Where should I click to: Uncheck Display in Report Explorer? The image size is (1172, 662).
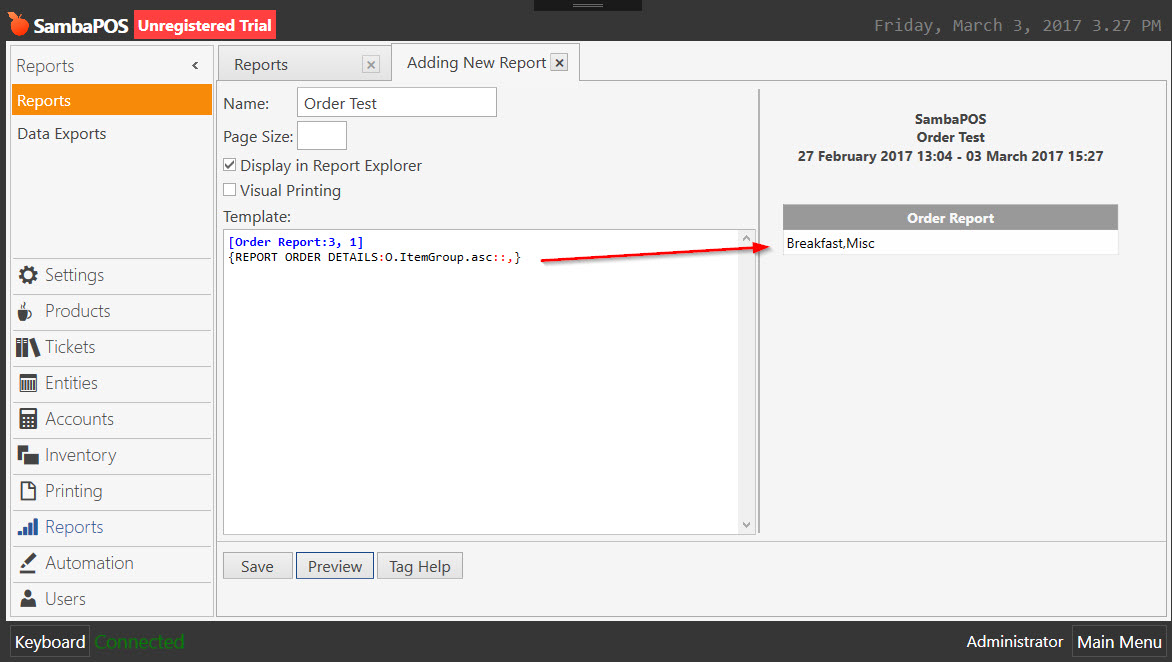click(229, 164)
